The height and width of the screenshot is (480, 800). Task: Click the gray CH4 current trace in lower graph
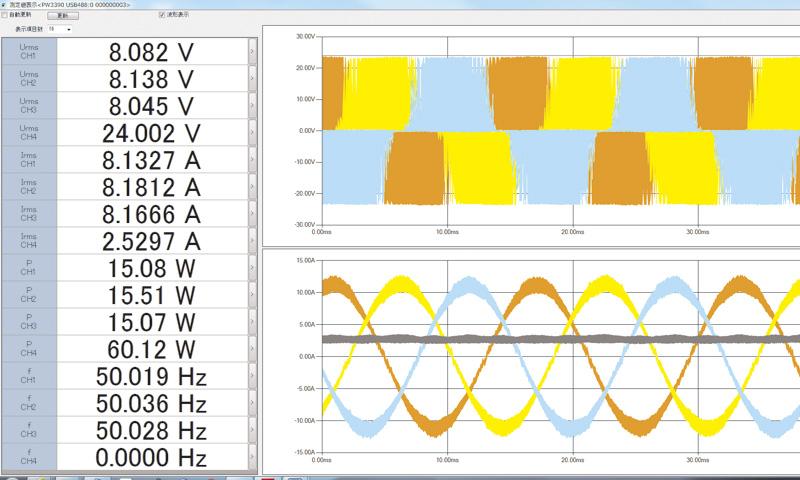(550, 340)
